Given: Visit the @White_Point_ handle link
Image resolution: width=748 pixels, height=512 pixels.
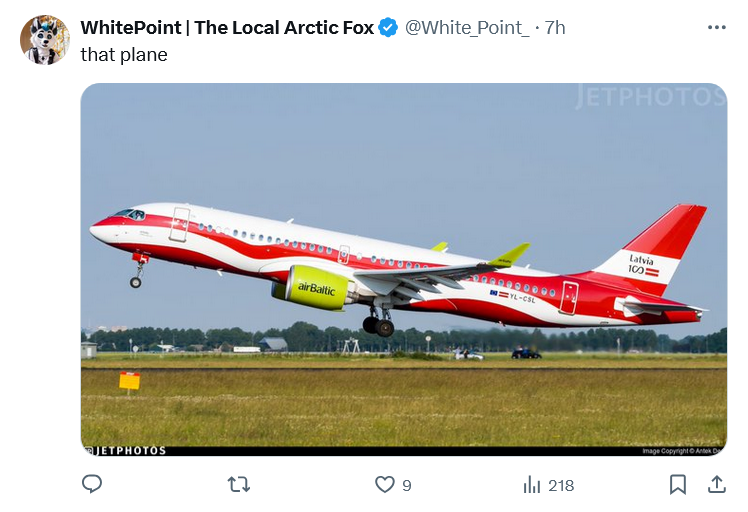Looking at the screenshot, I should pyautogui.click(x=467, y=28).
